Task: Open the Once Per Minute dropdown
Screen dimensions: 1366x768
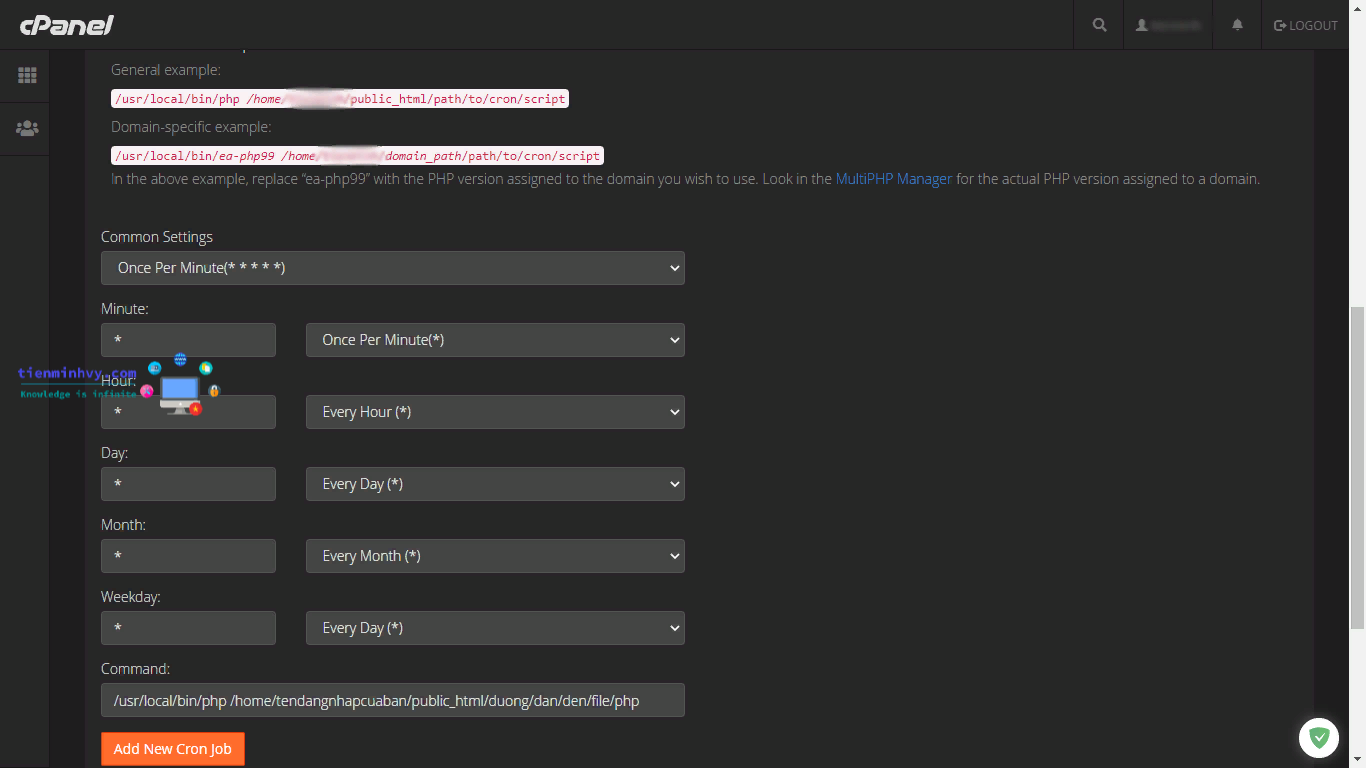Action: 495,340
